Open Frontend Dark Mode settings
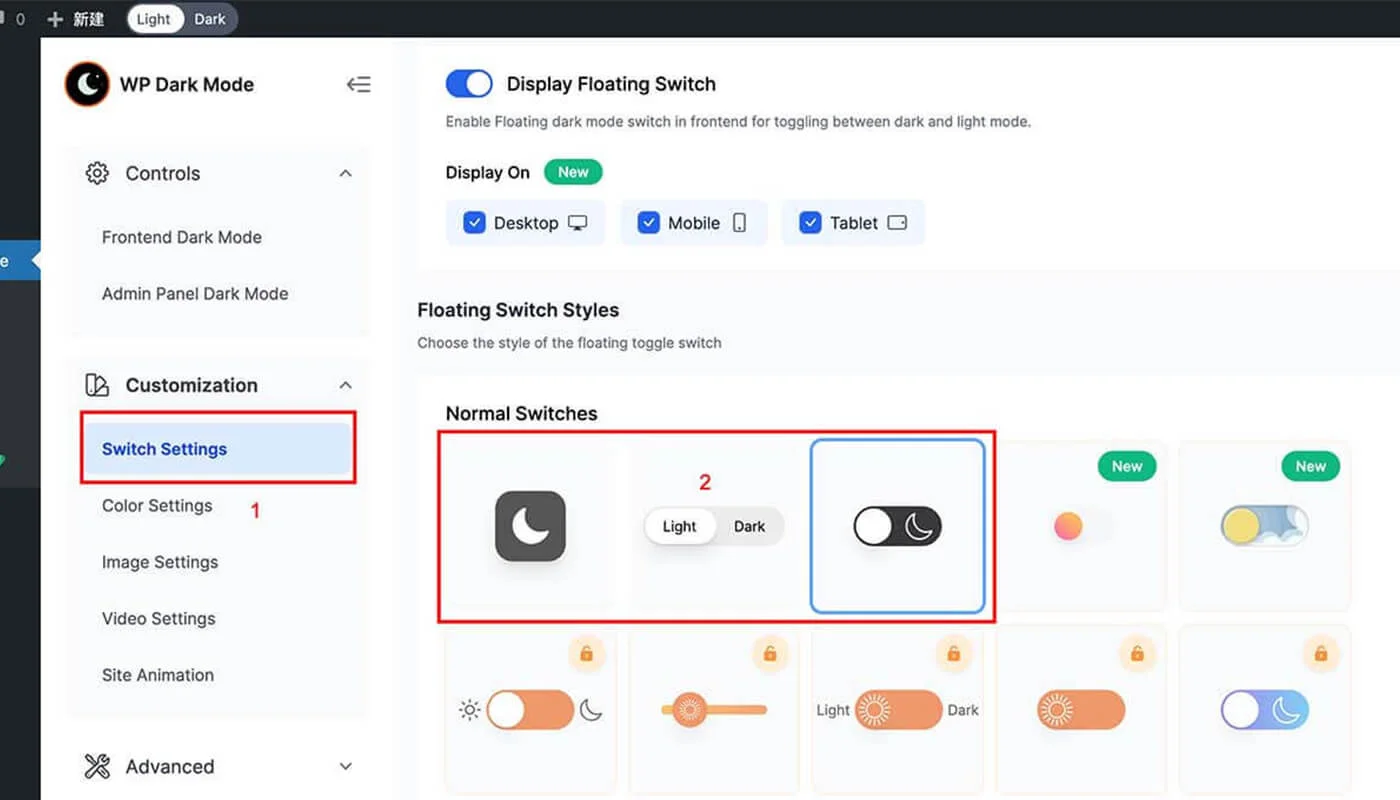1400x800 pixels. click(181, 237)
